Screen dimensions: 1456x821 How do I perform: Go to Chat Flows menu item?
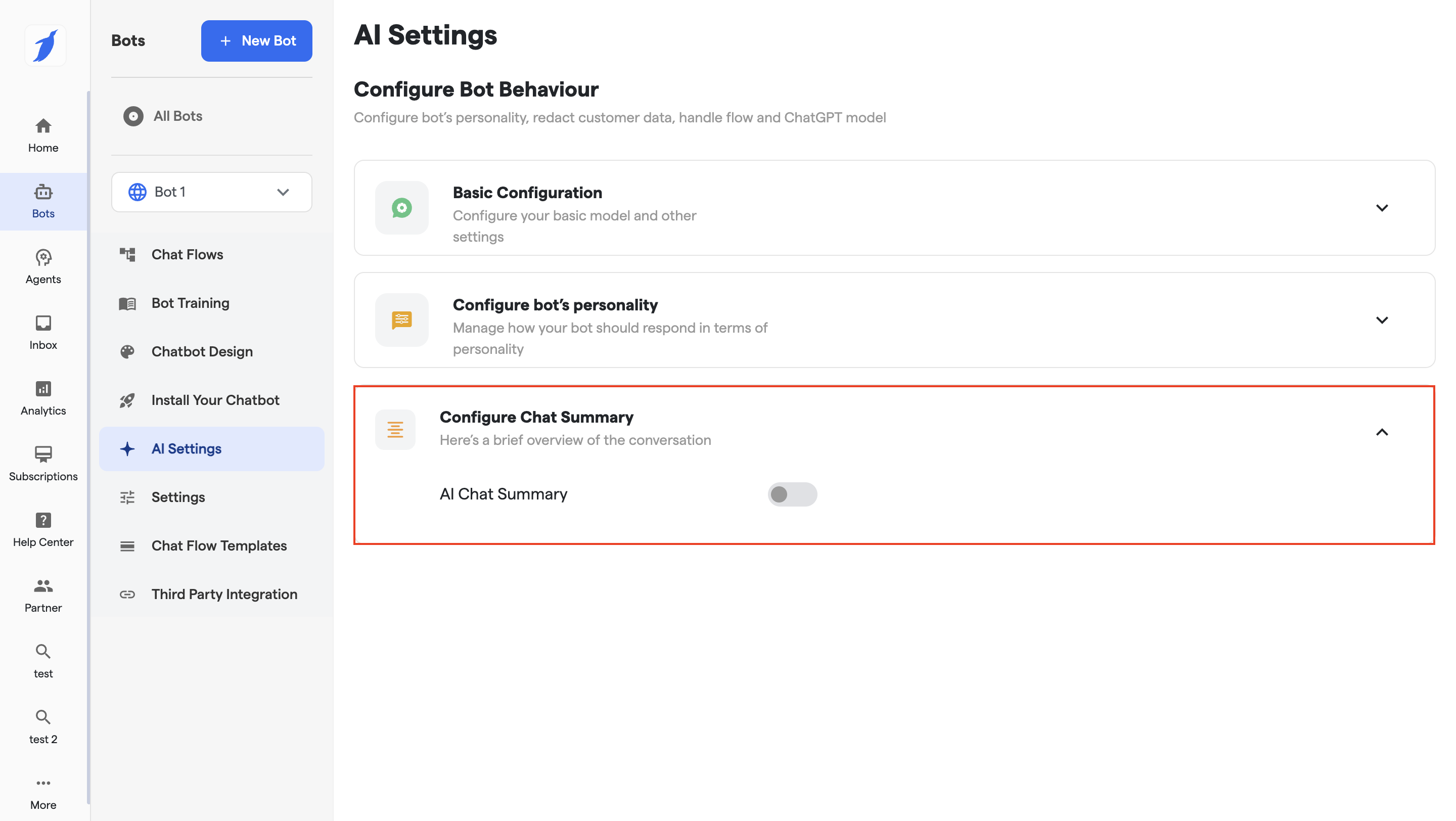point(187,254)
